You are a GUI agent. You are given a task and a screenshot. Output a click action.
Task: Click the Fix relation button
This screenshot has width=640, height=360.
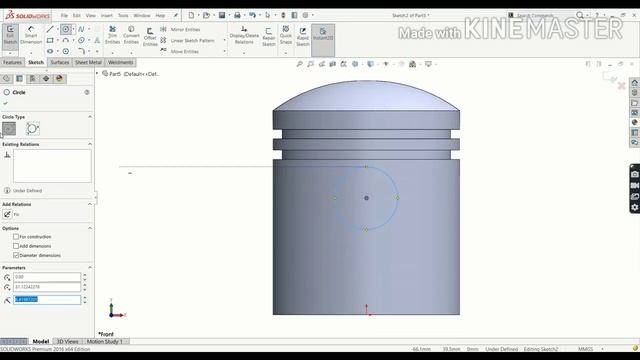coord(7,214)
